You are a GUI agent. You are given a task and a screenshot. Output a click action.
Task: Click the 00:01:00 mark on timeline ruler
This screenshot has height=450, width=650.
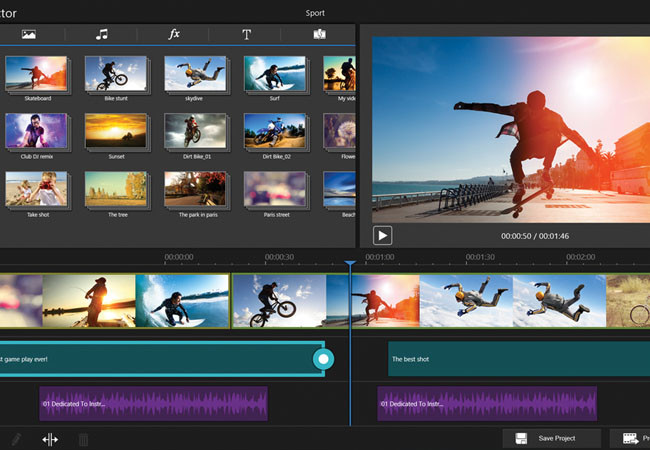point(380,257)
